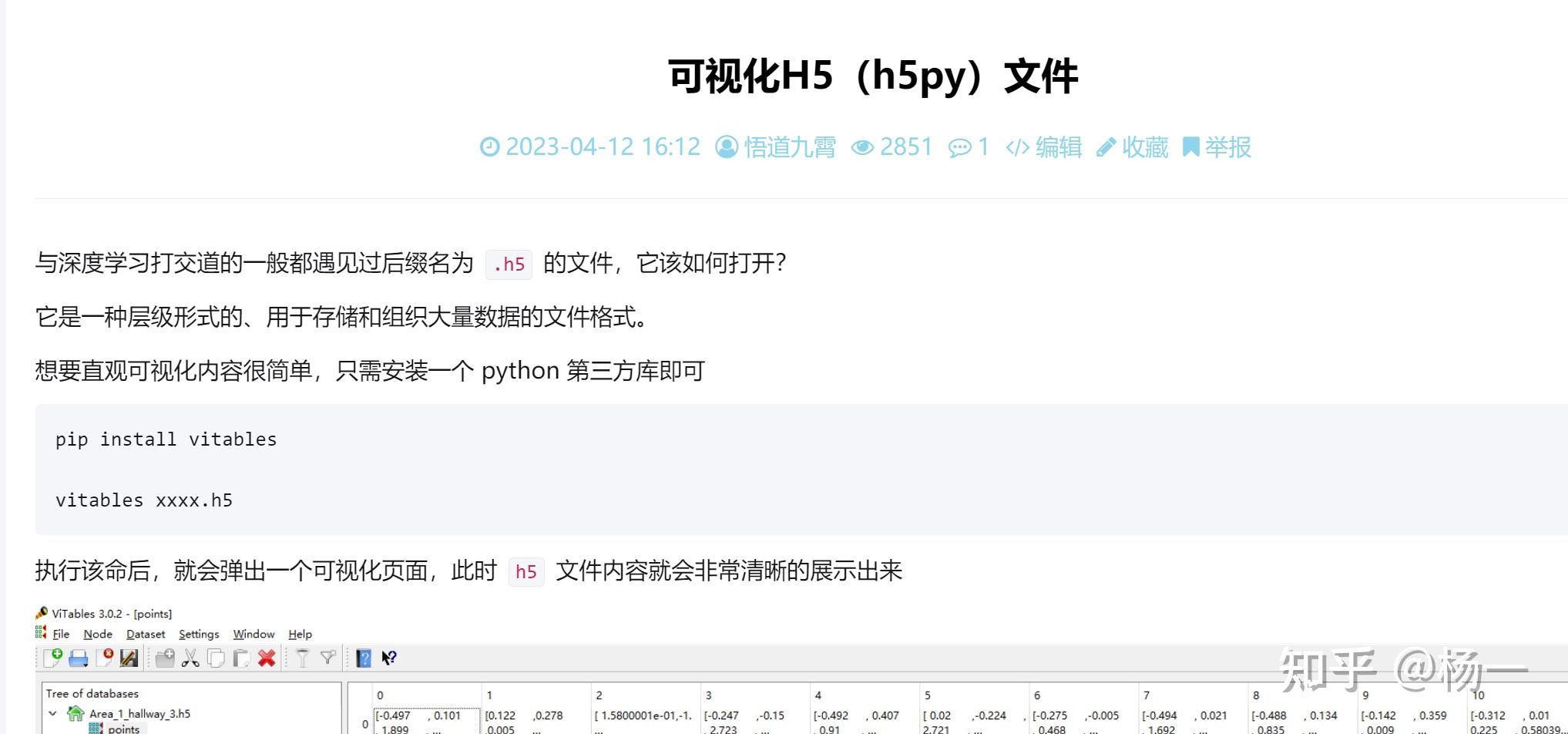This screenshot has width=1568, height=734.
Task: Click the Copy node icon
Action: (216, 658)
